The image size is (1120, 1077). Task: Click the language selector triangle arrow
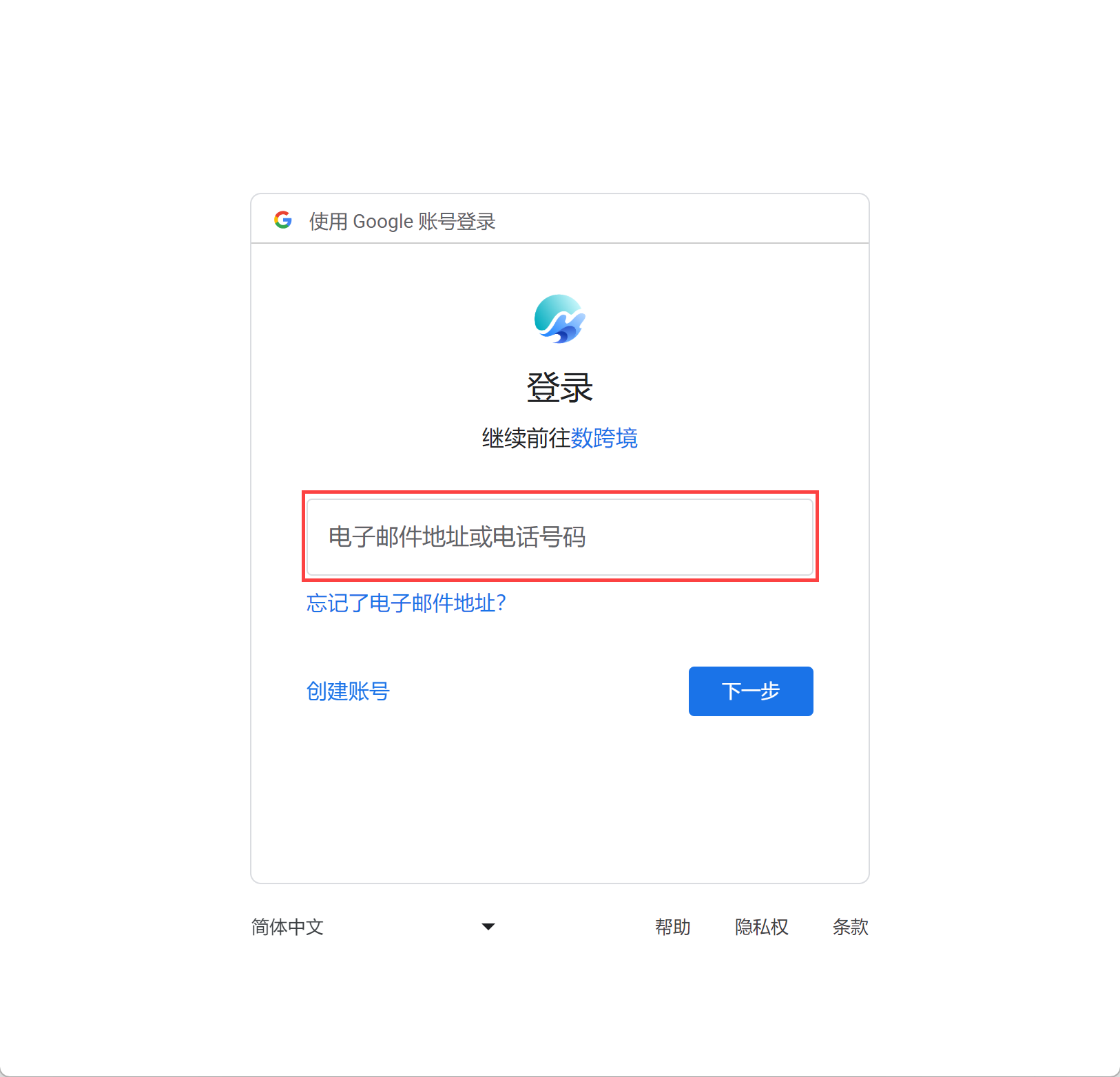click(488, 927)
